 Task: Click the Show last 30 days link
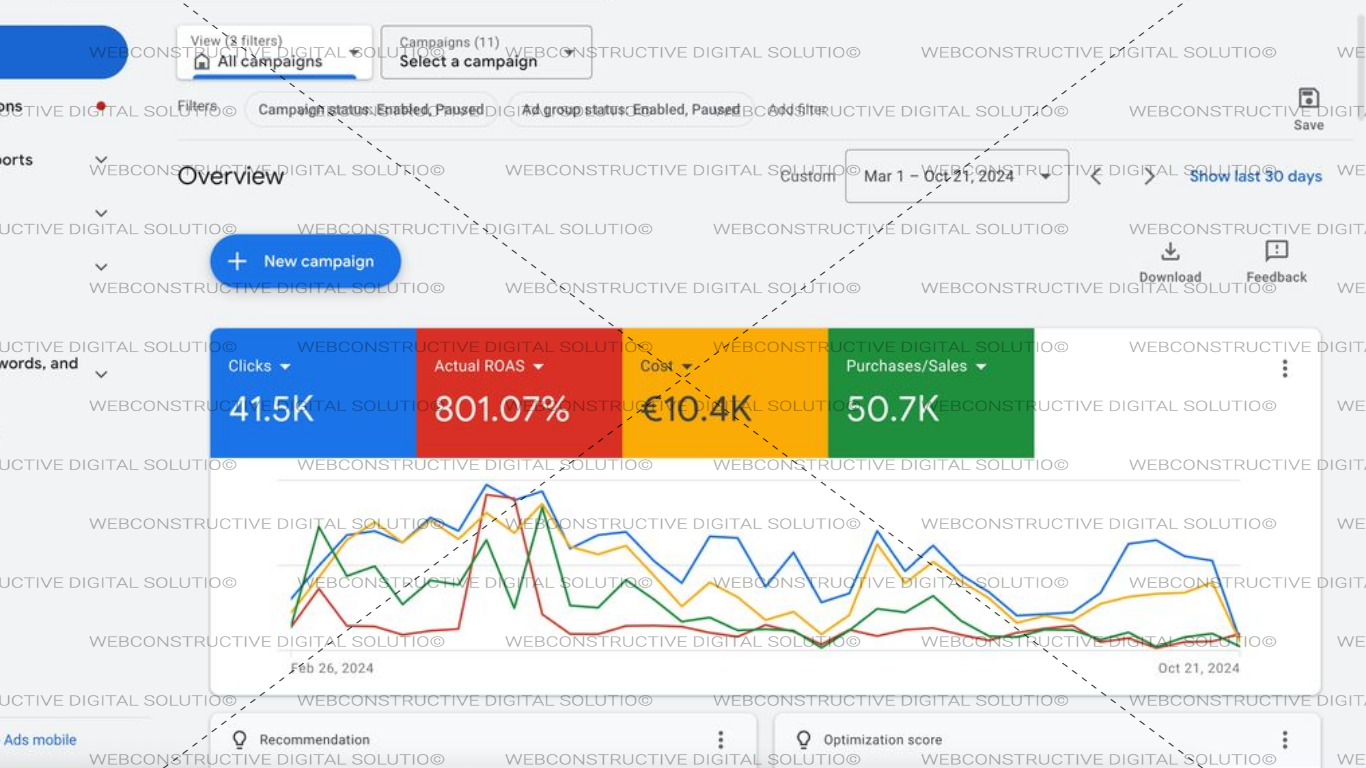pyautogui.click(x=1255, y=175)
